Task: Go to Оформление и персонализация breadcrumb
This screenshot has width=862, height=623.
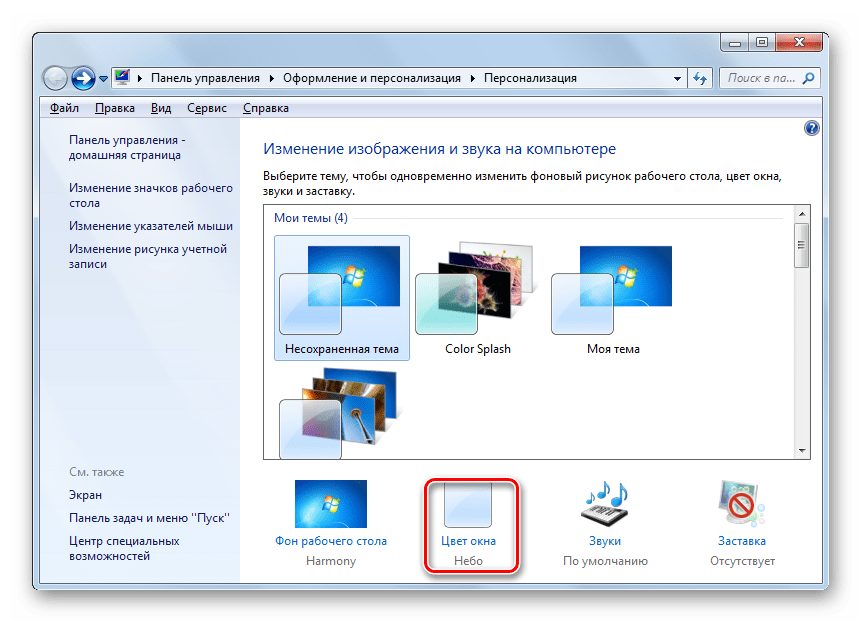Action: coord(372,78)
